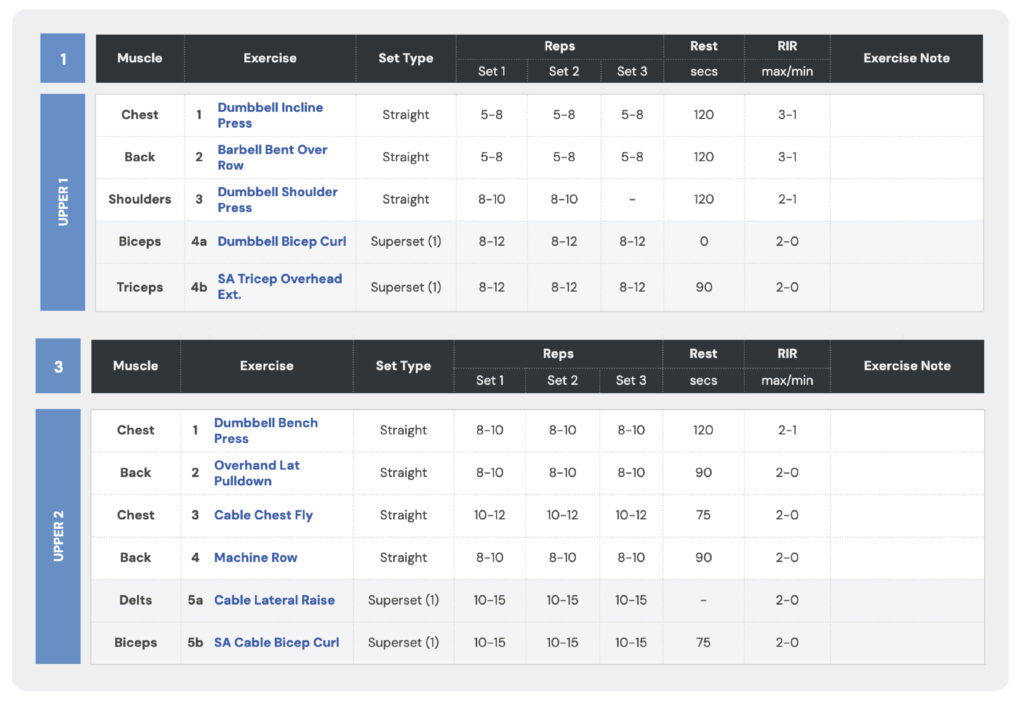1024x705 pixels.
Task: Open the Dumbbell Bicep Curl link
Action: pyautogui.click(x=282, y=241)
